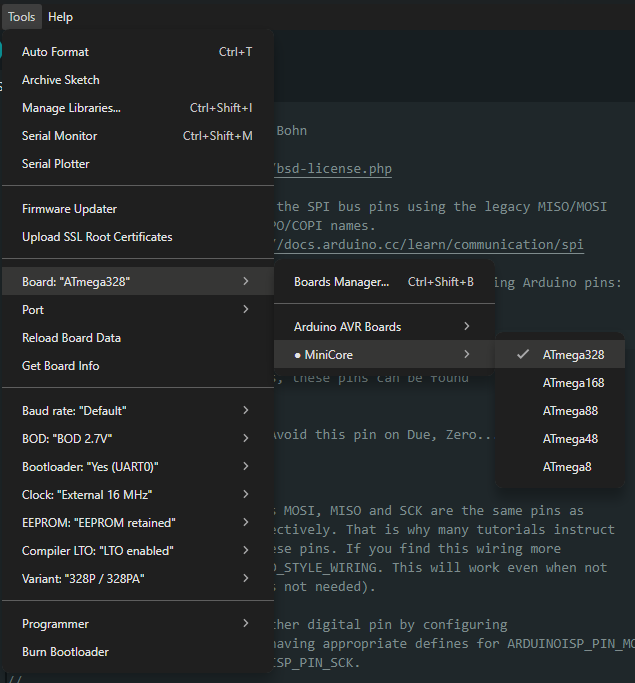The image size is (635, 683).
Task: Open the bsd-license.php link in the editor
Action: 333,169
